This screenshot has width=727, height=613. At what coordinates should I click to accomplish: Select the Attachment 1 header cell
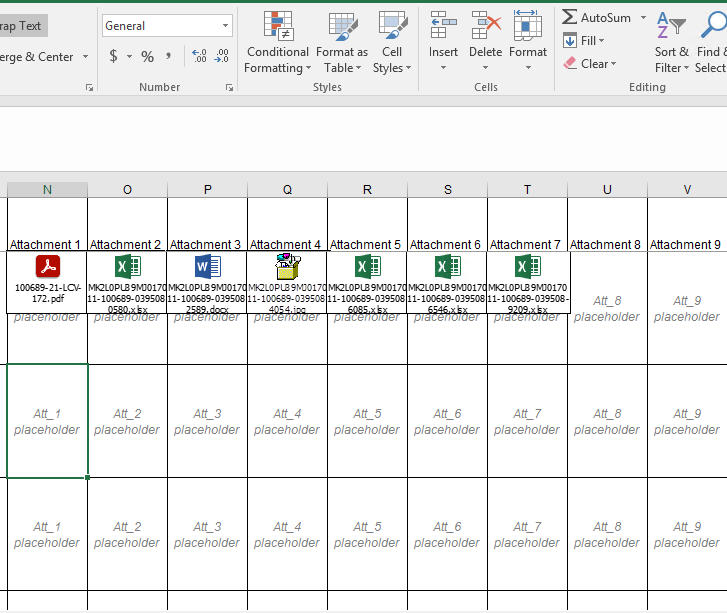47,225
